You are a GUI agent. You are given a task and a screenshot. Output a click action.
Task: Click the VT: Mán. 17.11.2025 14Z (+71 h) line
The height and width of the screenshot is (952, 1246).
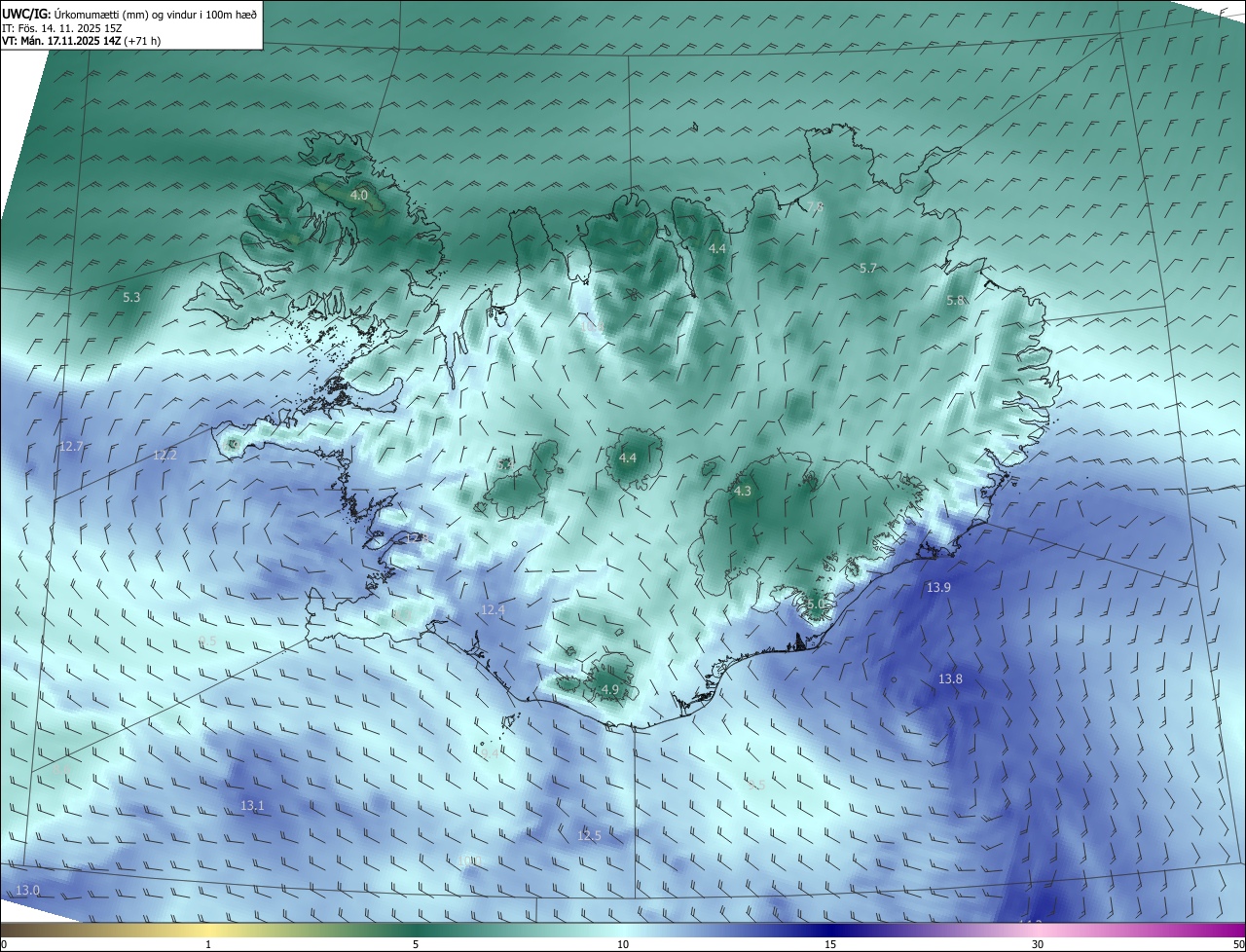[82, 41]
